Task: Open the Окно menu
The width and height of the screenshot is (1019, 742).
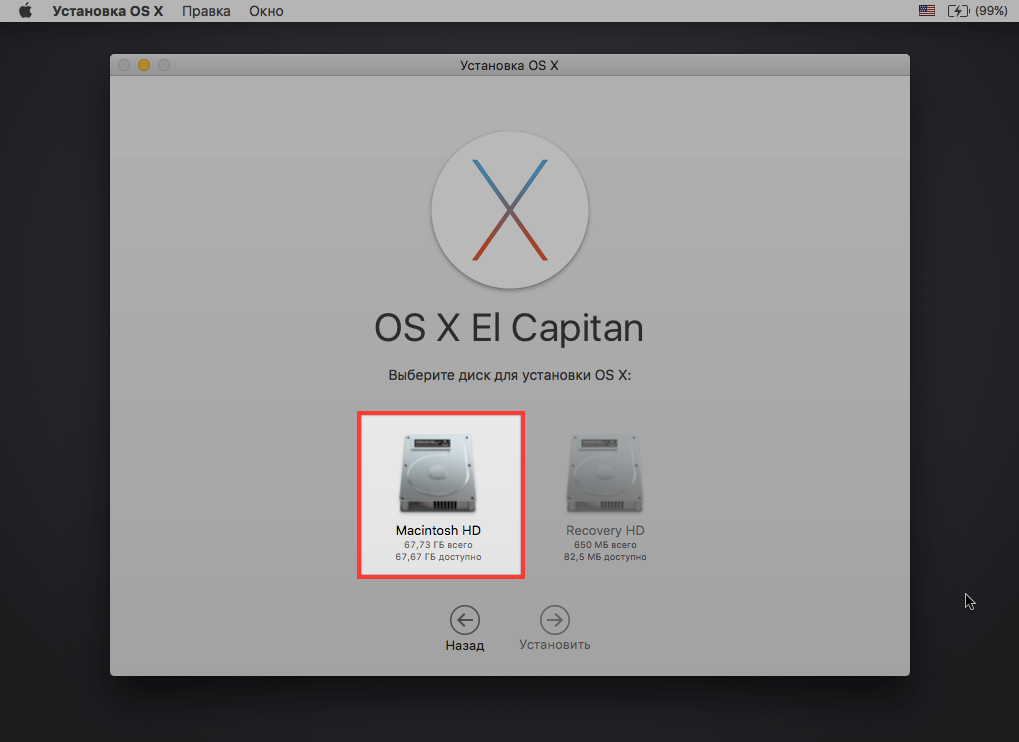Action: [266, 11]
